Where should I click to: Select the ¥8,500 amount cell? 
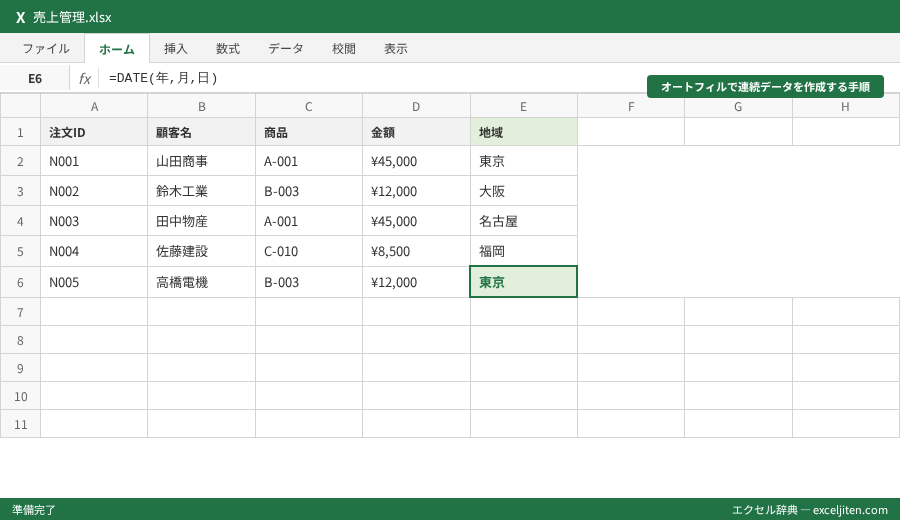[x=416, y=251]
